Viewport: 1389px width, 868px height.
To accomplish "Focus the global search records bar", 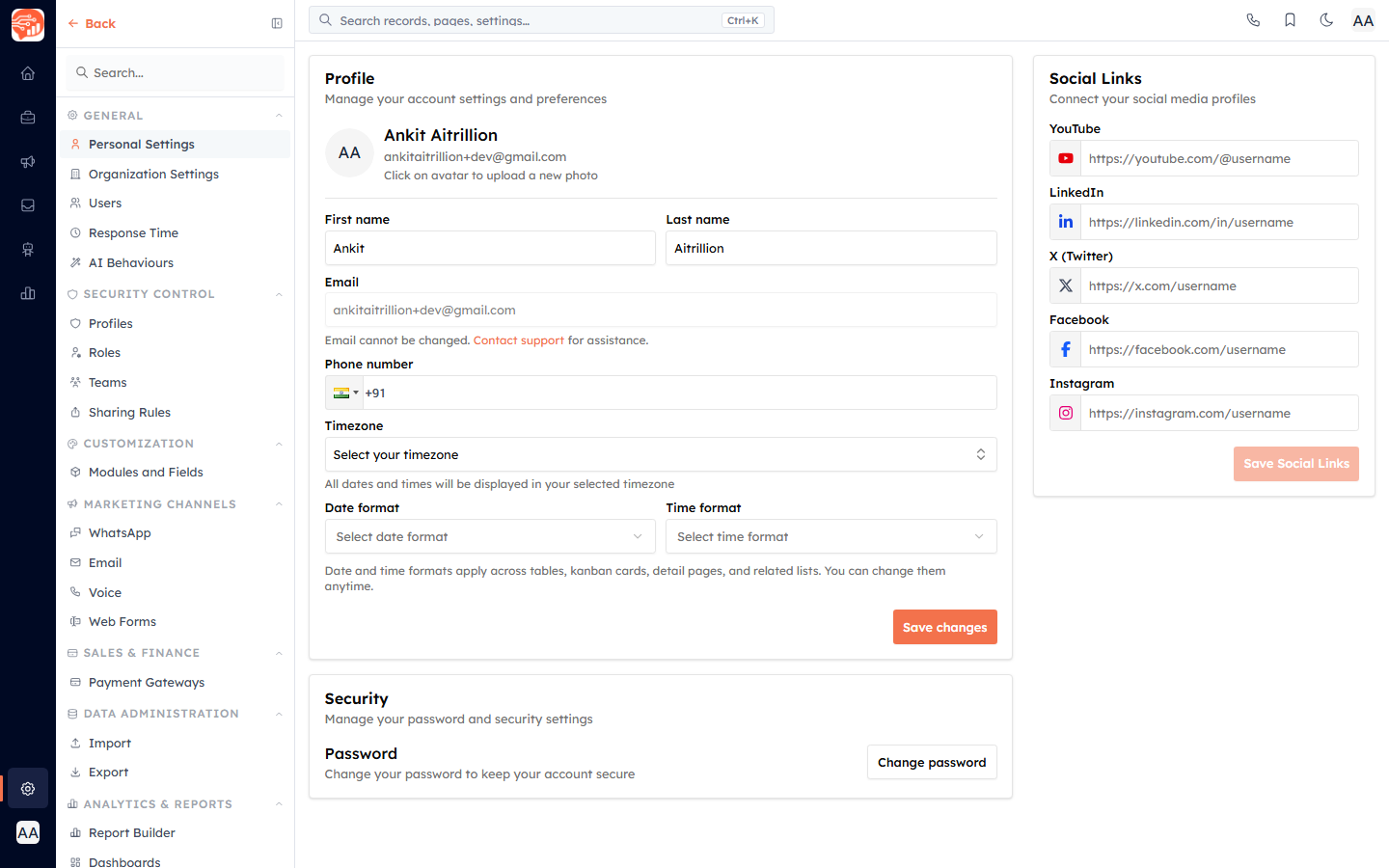I will point(541,20).
